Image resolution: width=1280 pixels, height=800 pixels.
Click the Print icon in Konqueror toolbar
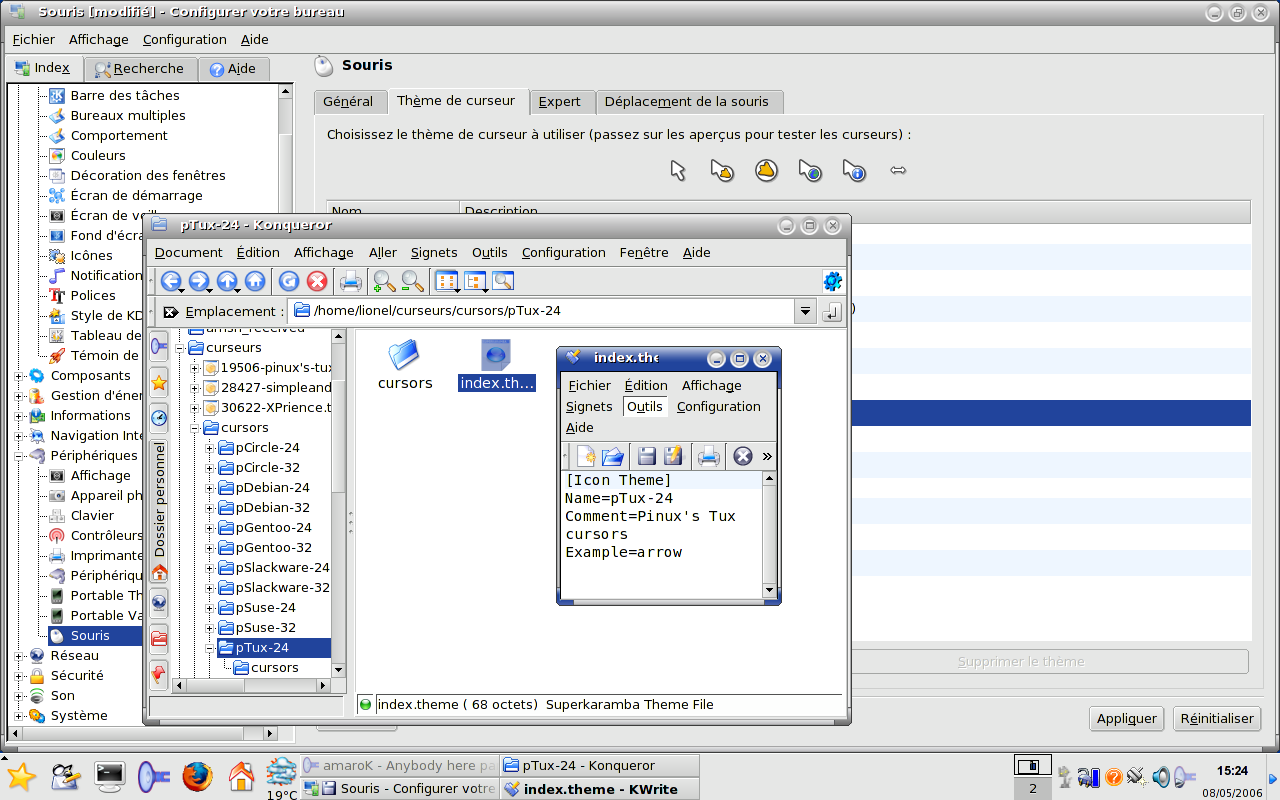[x=351, y=282]
